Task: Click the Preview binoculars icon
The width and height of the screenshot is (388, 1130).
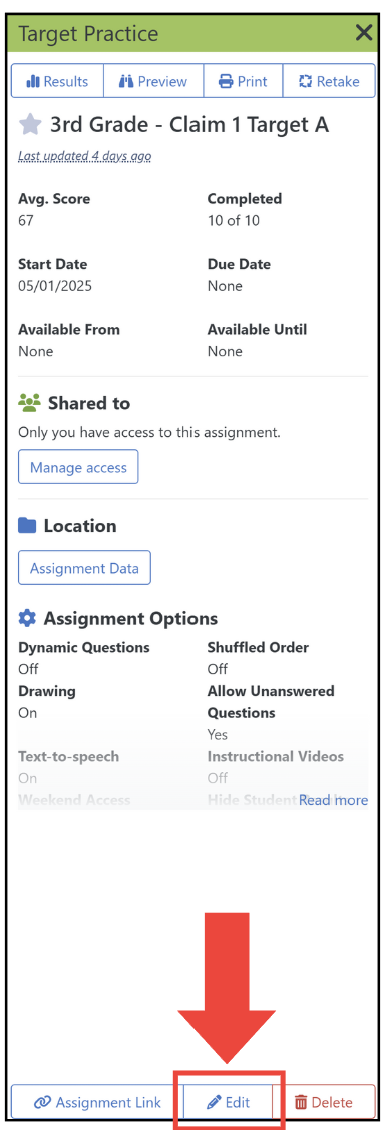Action: (x=126, y=81)
